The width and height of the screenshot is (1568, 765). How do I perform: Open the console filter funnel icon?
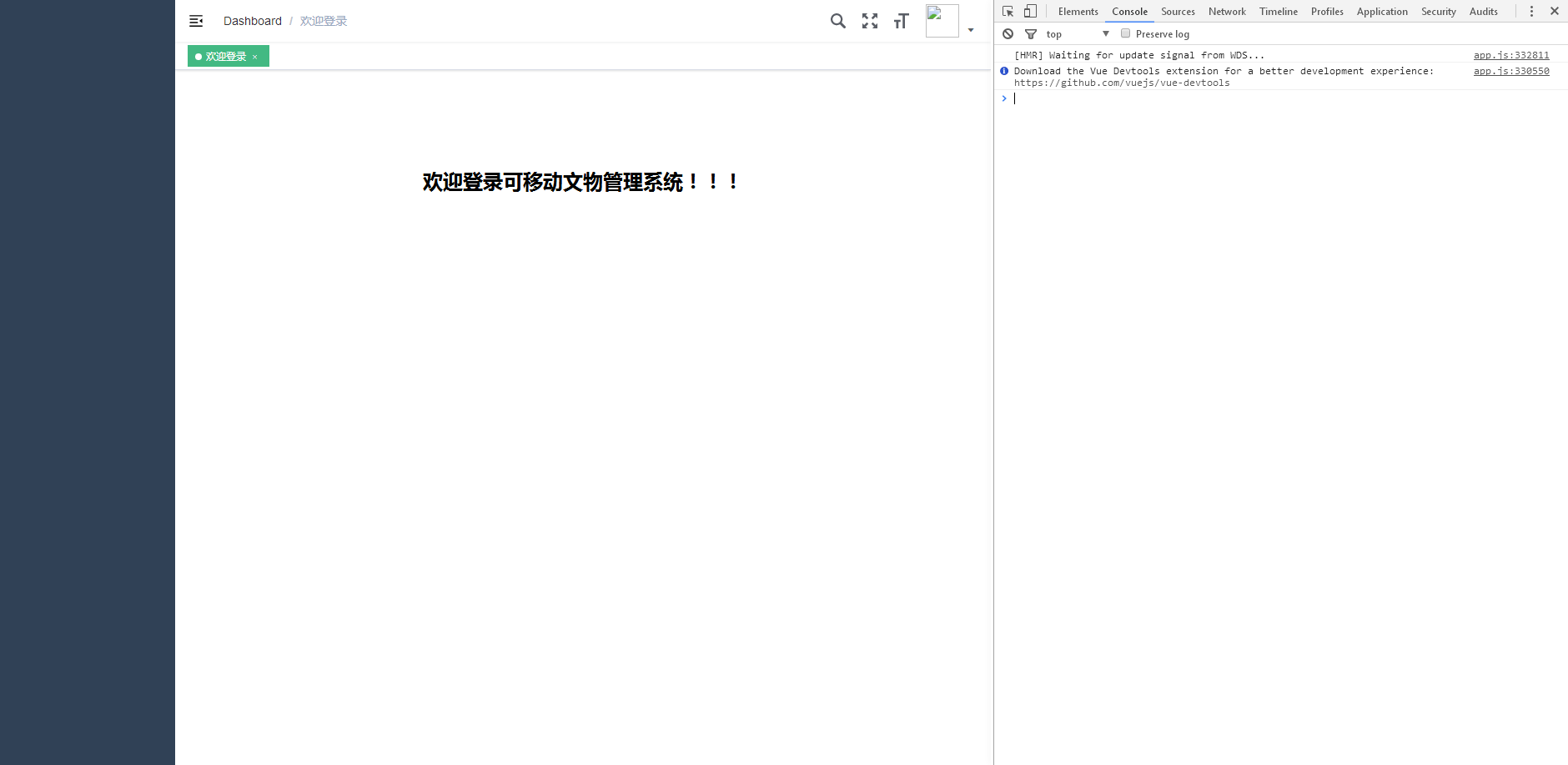click(x=1032, y=33)
